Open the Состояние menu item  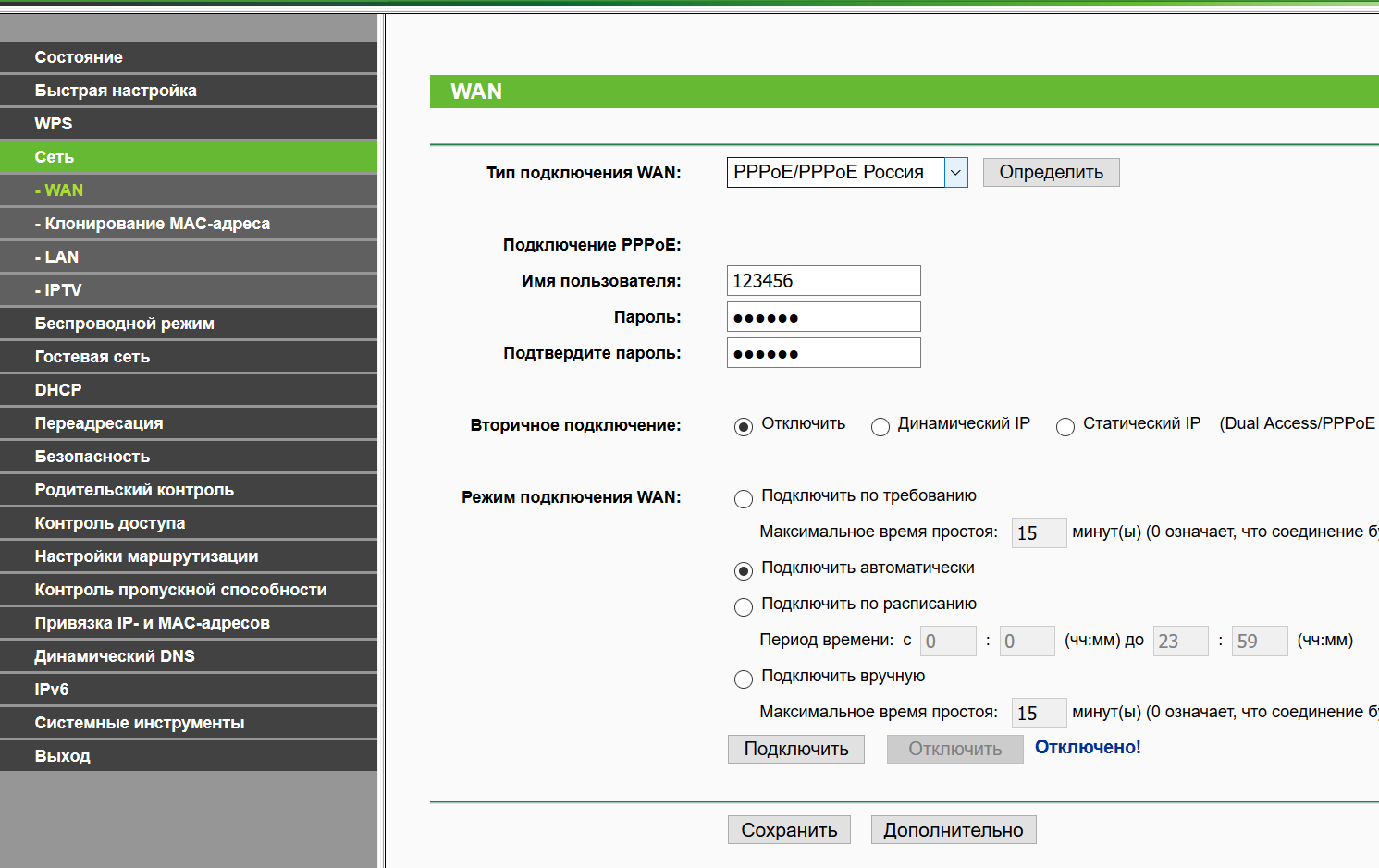pyautogui.click(x=189, y=57)
